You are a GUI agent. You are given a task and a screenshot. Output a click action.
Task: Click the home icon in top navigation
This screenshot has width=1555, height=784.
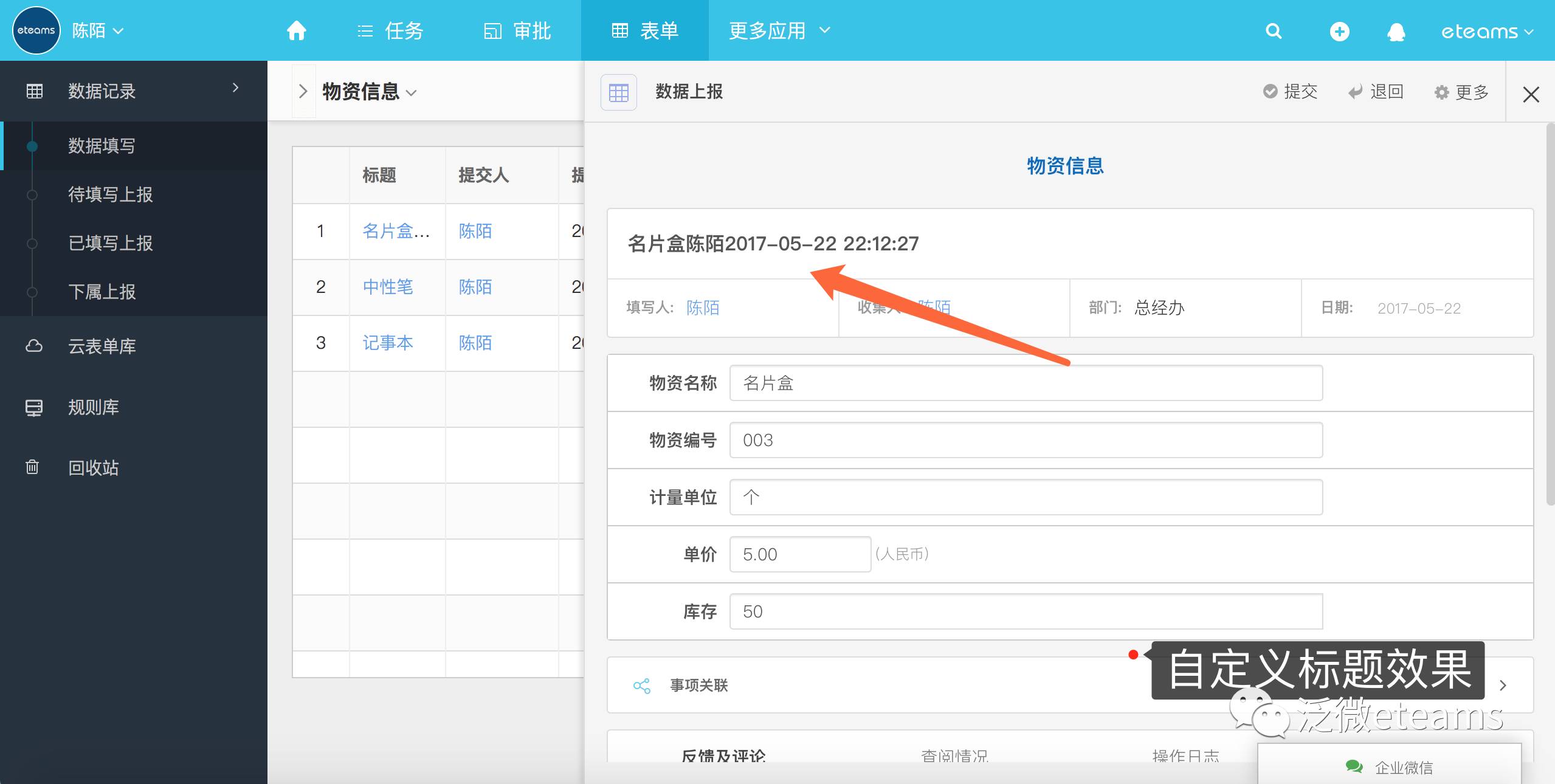(296, 30)
